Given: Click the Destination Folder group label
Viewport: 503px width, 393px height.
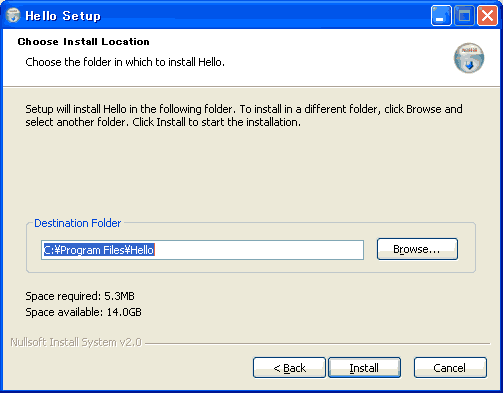Looking at the screenshot, I should [78, 223].
